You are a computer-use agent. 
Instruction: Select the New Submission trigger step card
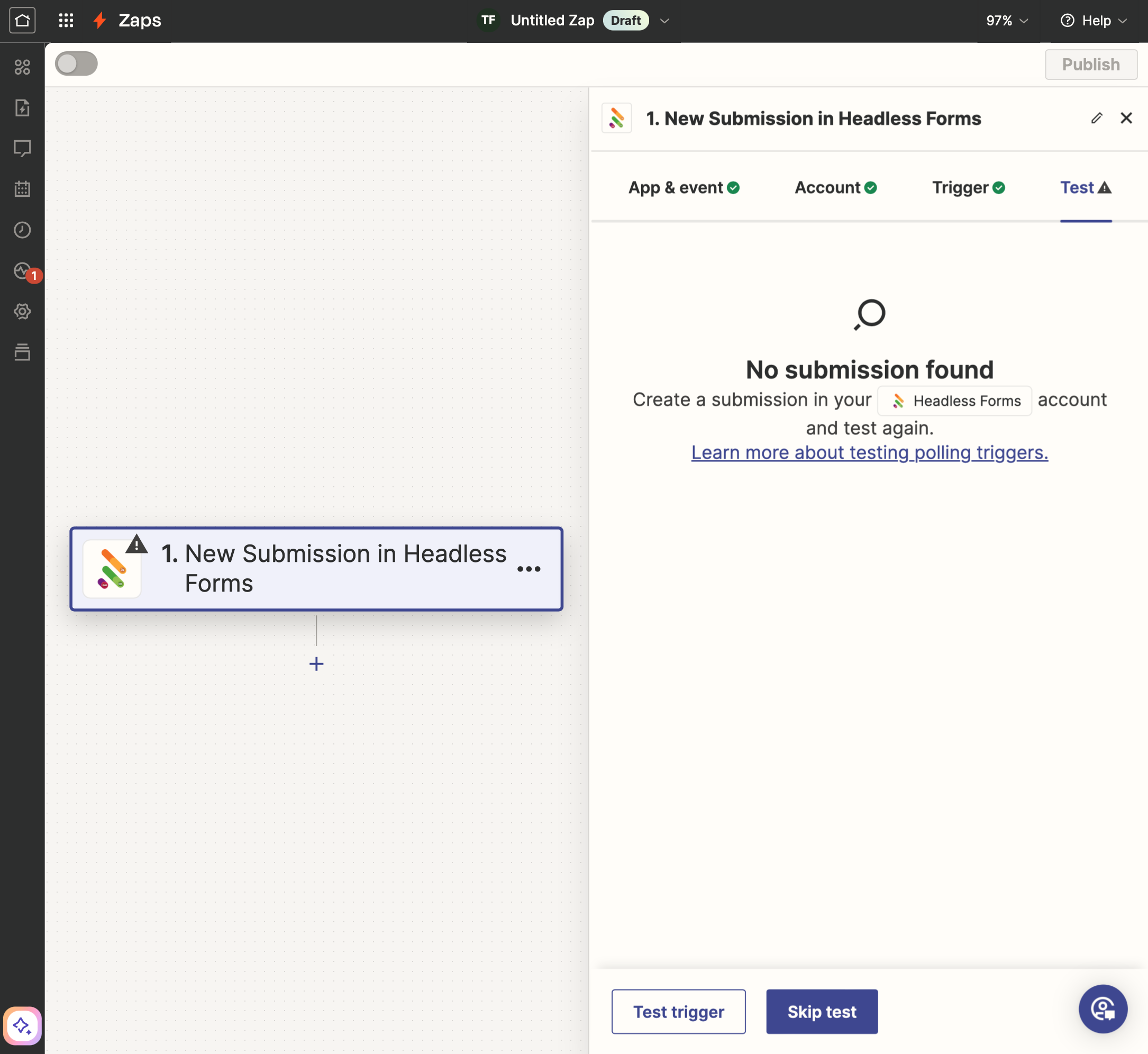pos(316,569)
